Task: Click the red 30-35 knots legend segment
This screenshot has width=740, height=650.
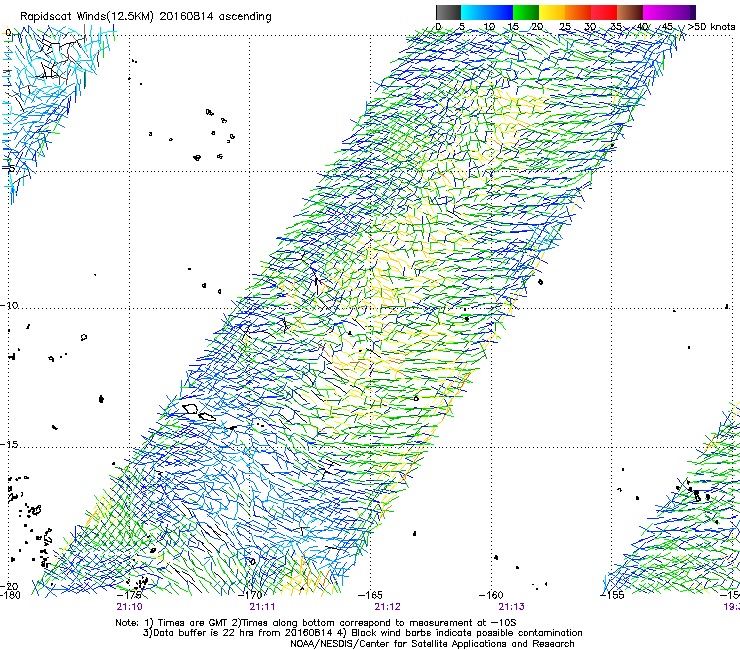Action: 604,12
